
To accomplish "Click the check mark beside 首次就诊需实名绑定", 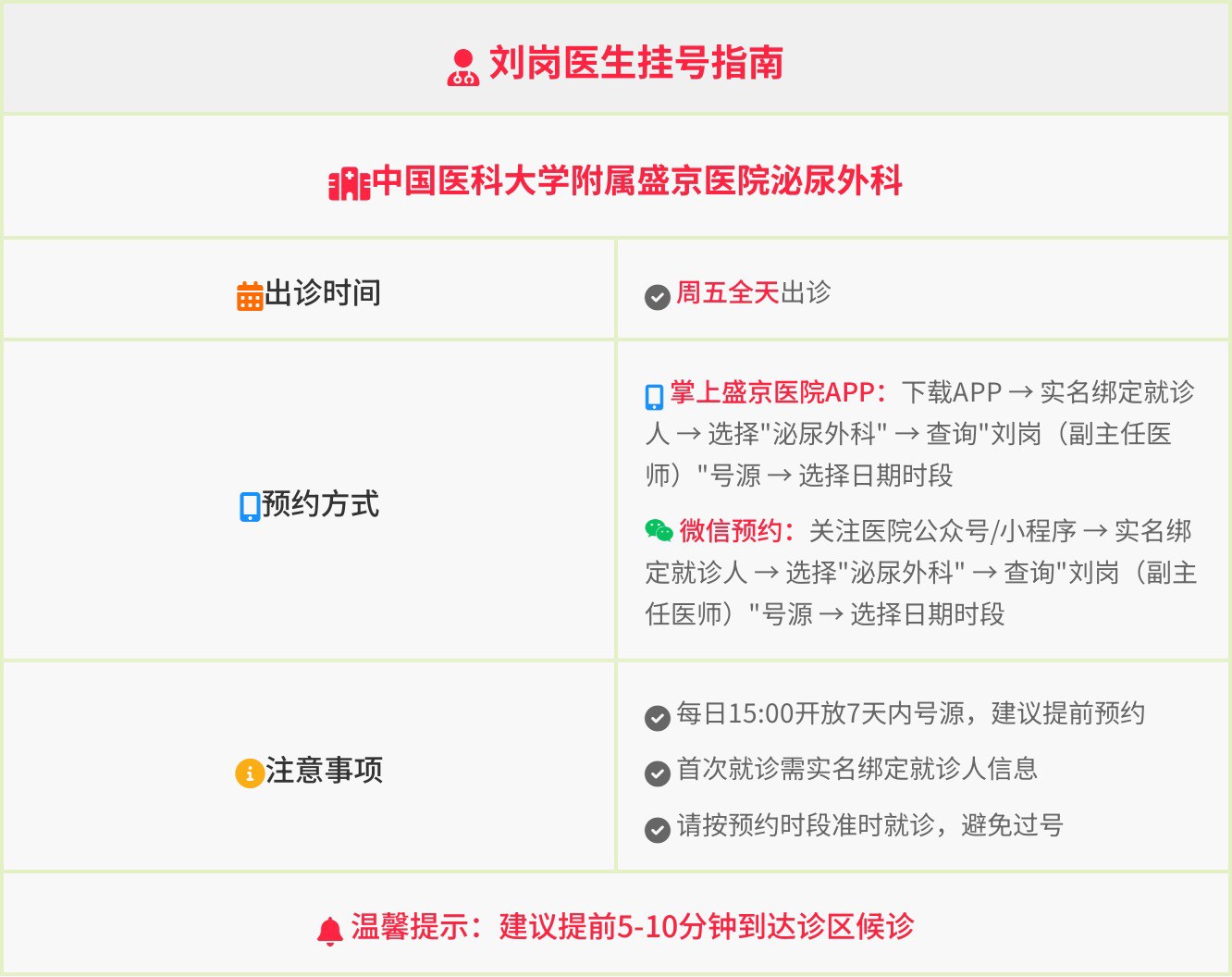I will [x=658, y=773].
